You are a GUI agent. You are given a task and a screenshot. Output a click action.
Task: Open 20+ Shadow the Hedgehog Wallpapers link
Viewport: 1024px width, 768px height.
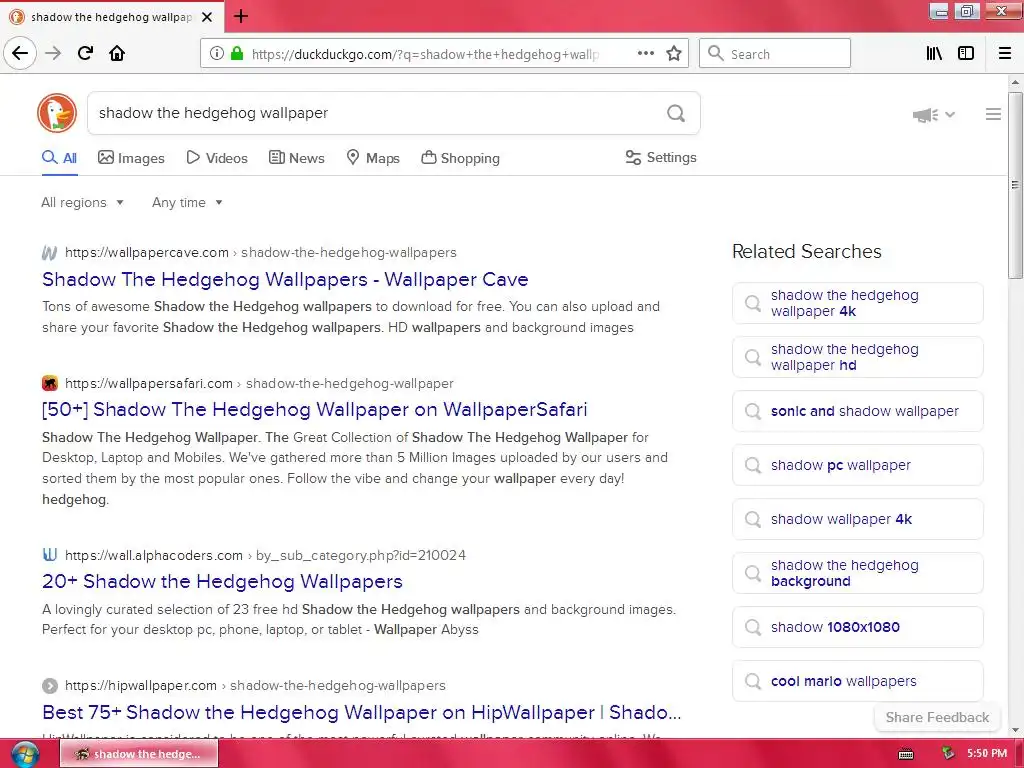pos(222,581)
